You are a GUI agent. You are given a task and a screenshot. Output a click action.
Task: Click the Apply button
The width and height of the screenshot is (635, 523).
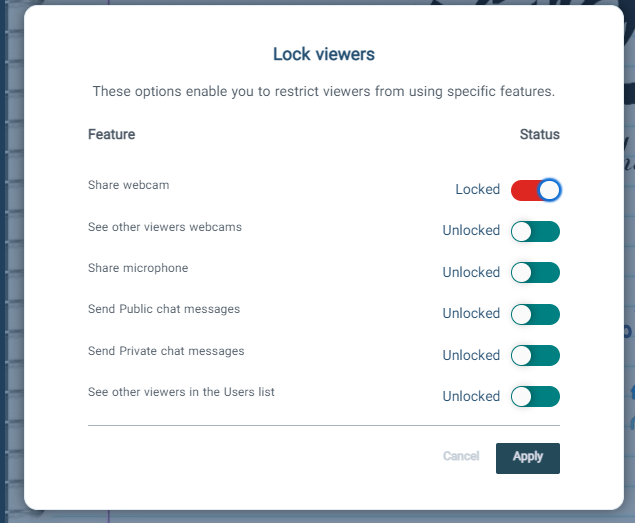coord(528,458)
